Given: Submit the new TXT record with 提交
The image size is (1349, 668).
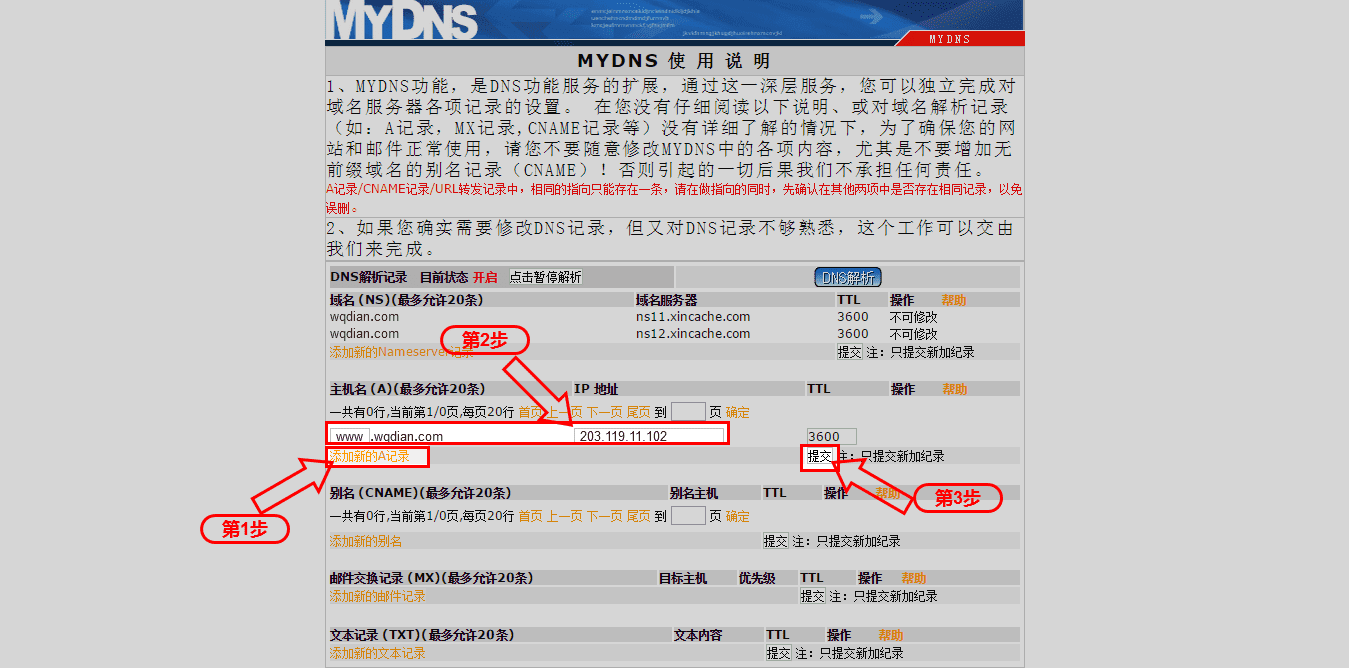Looking at the screenshot, I should coord(779,653).
